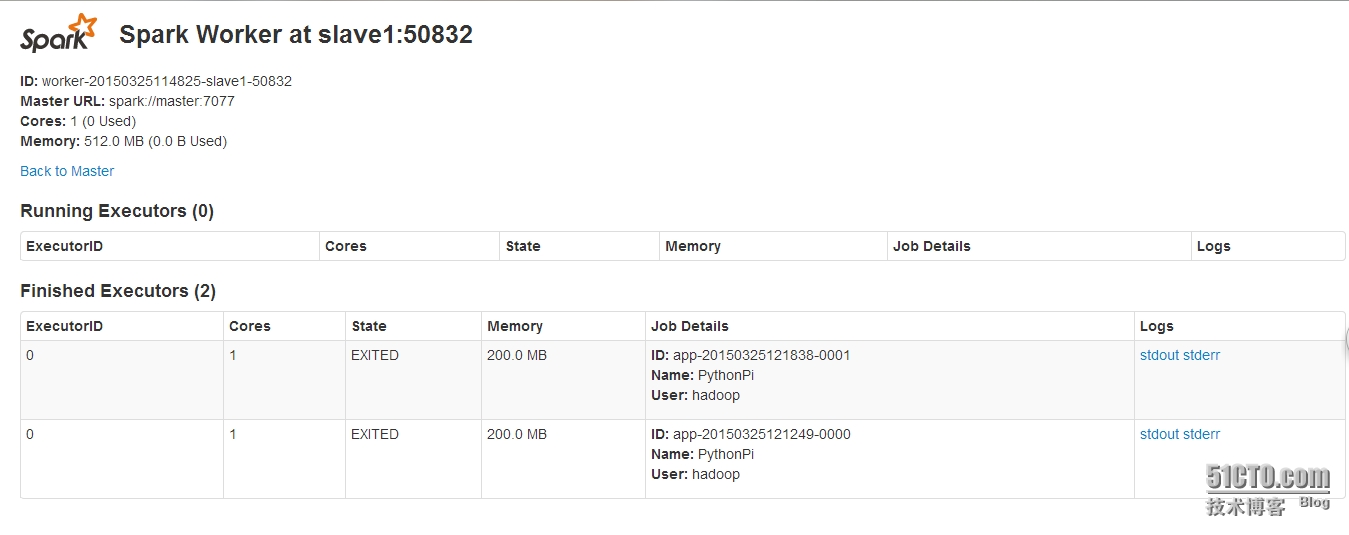Click cores value 1 in app-20150325121838-0001 row
The image size is (1349, 535).
click(233, 355)
